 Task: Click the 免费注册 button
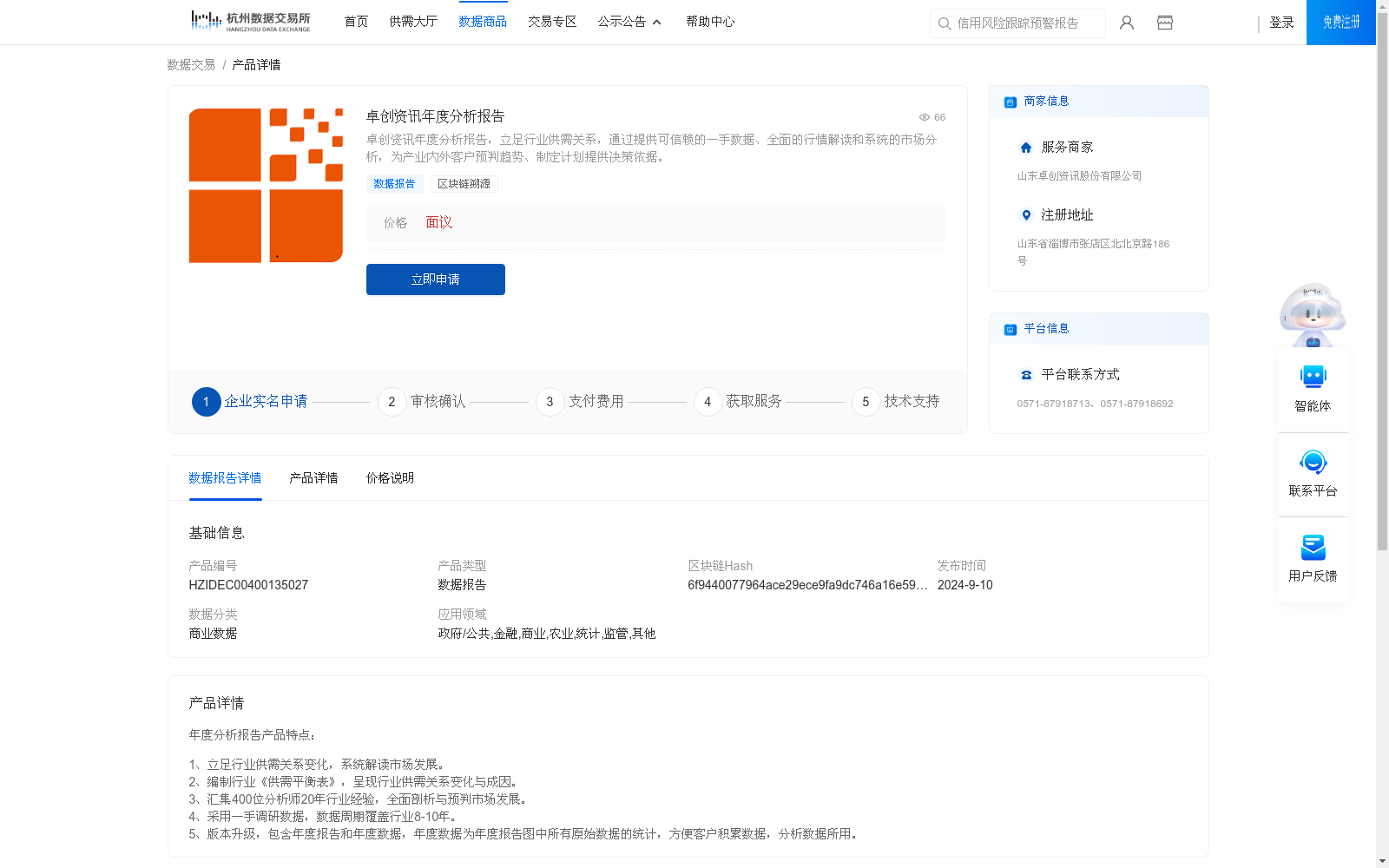click(x=1341, y=23)
